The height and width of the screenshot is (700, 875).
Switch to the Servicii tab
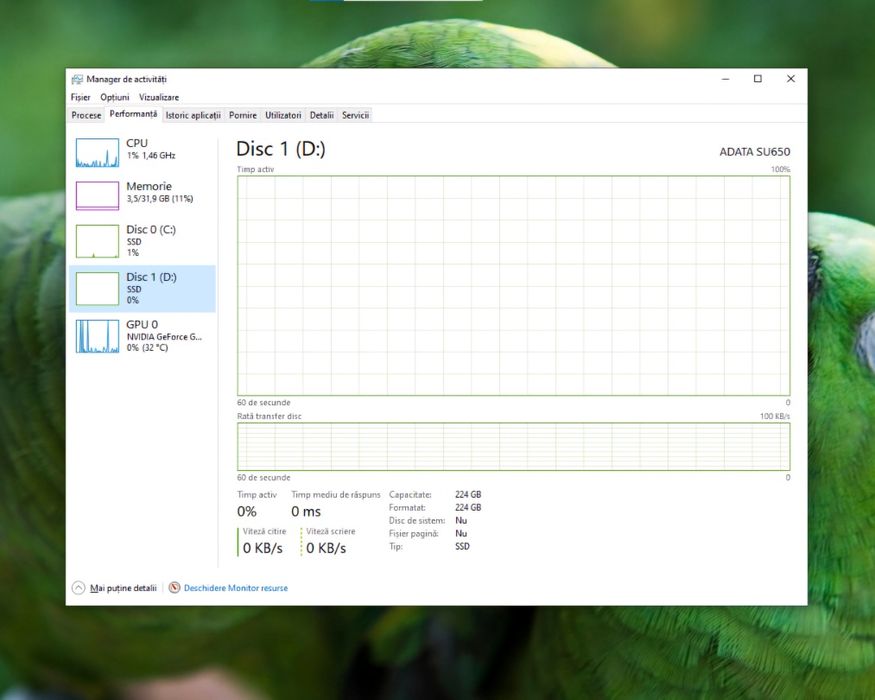coord(355,115)
